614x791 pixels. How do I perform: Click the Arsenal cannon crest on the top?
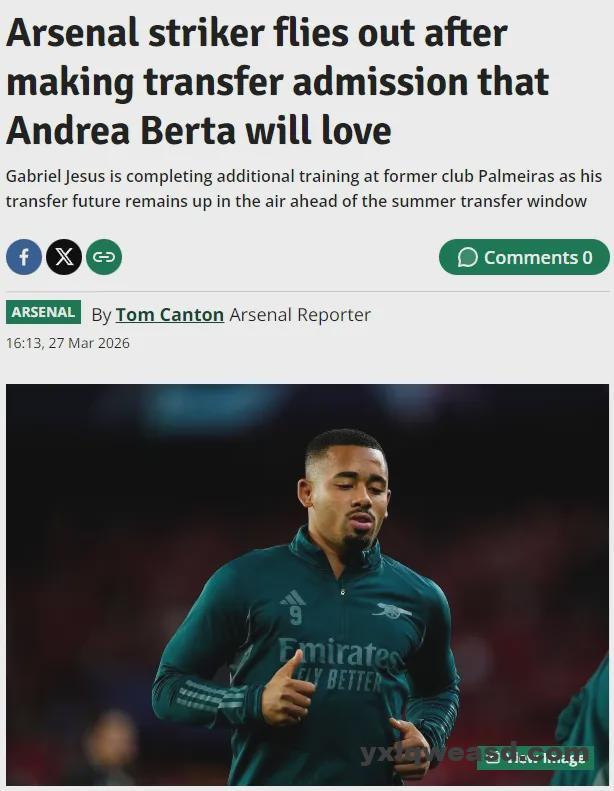coord(392,609)
